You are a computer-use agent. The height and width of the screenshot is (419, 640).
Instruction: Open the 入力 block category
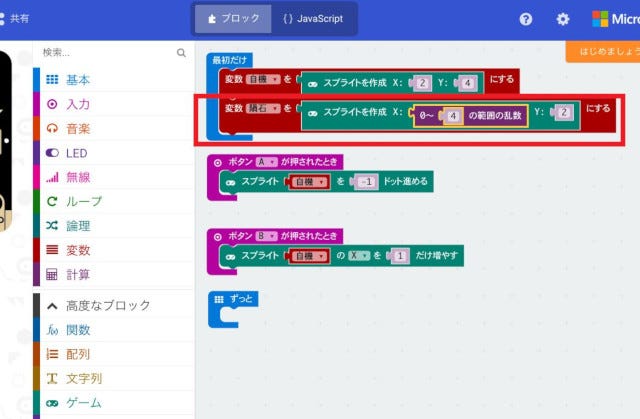click(78, 103)
